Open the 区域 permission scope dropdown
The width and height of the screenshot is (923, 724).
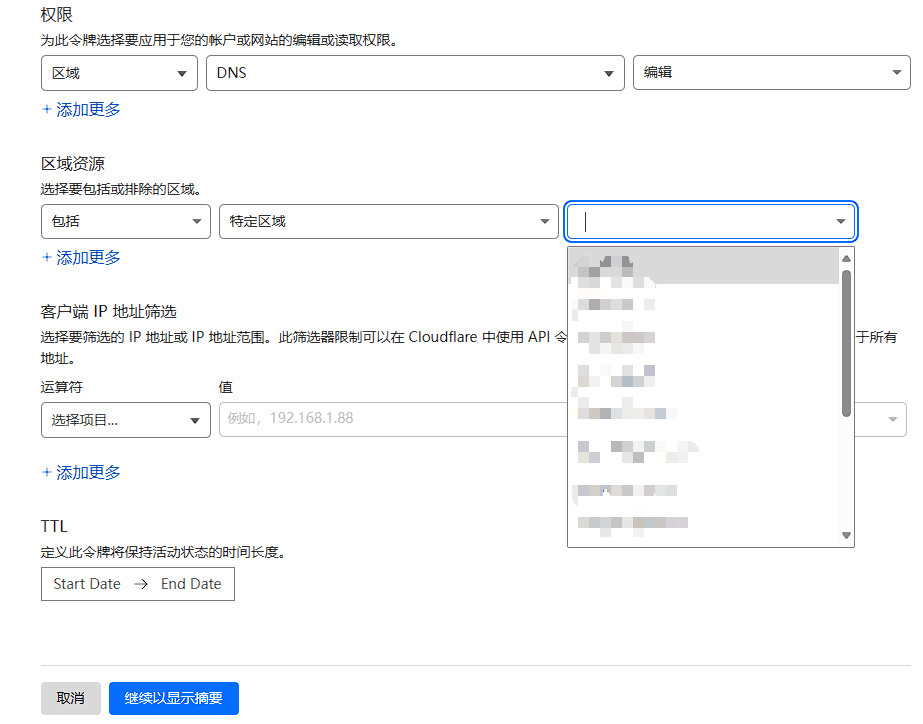click(x=119, y=73)
